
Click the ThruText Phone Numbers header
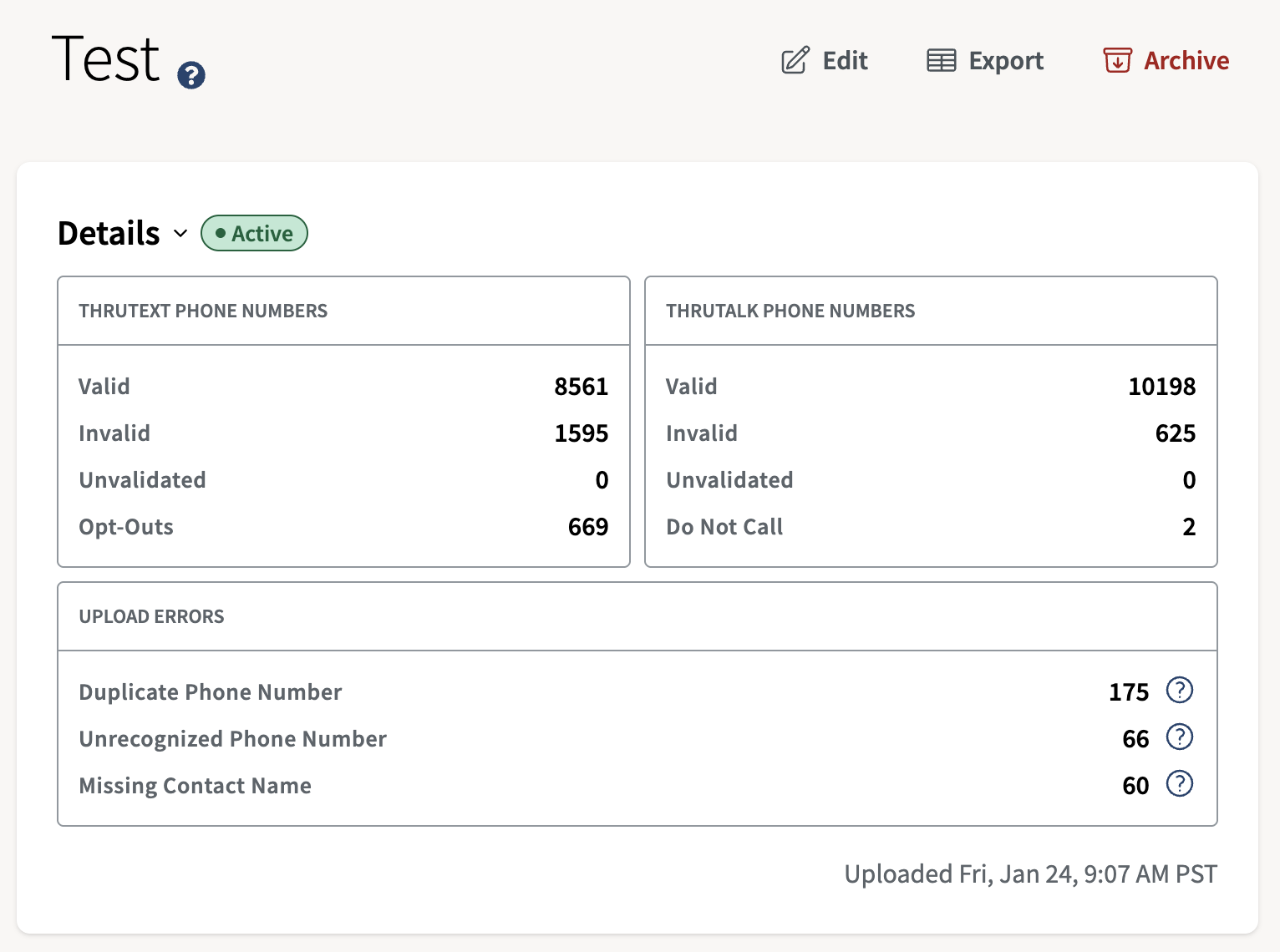tap(203, 311)
